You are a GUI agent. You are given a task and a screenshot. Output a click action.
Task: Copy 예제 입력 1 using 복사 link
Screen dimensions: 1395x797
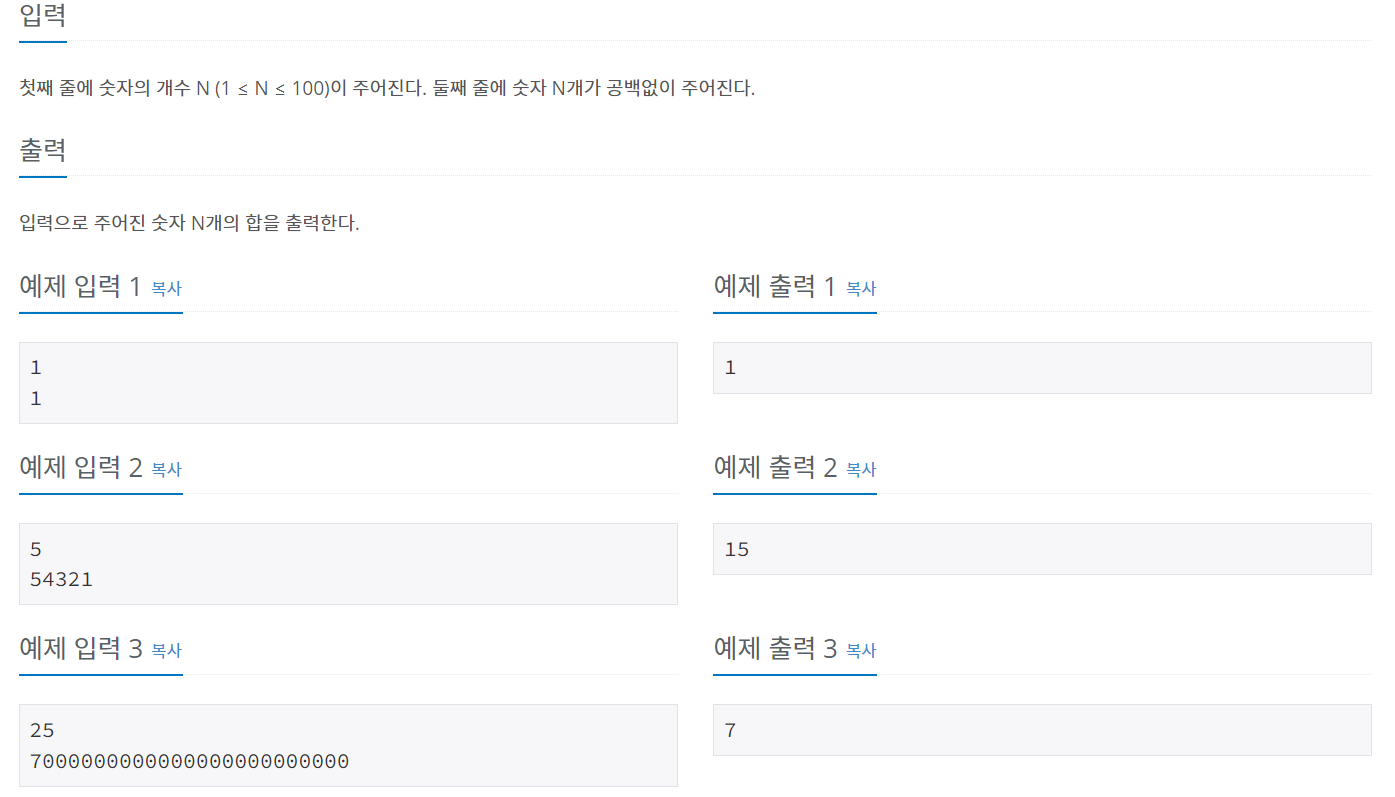click(166, 288)
